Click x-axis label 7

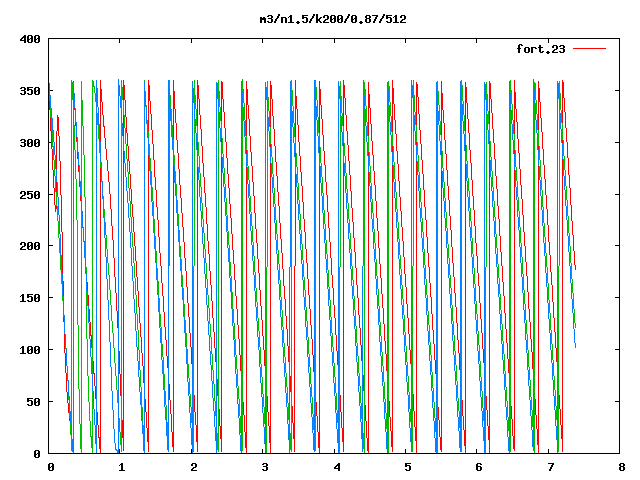551,467
